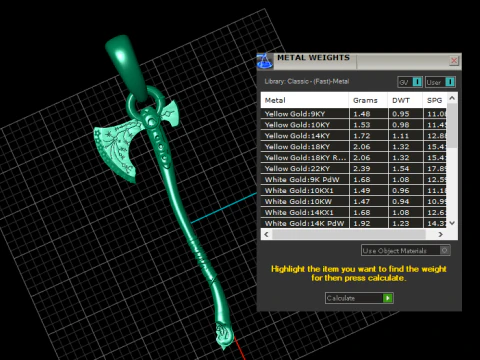Click the Metal Weights scale icon
Screen dimensions: 480x360
point(265,61)
